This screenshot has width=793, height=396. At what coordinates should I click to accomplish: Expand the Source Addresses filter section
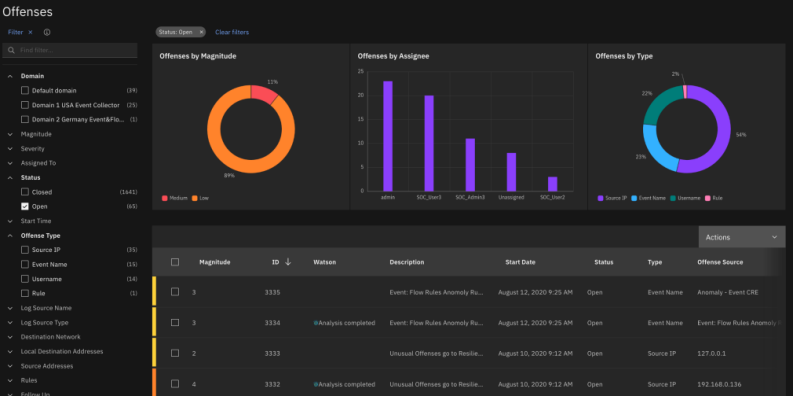point(10,366)
